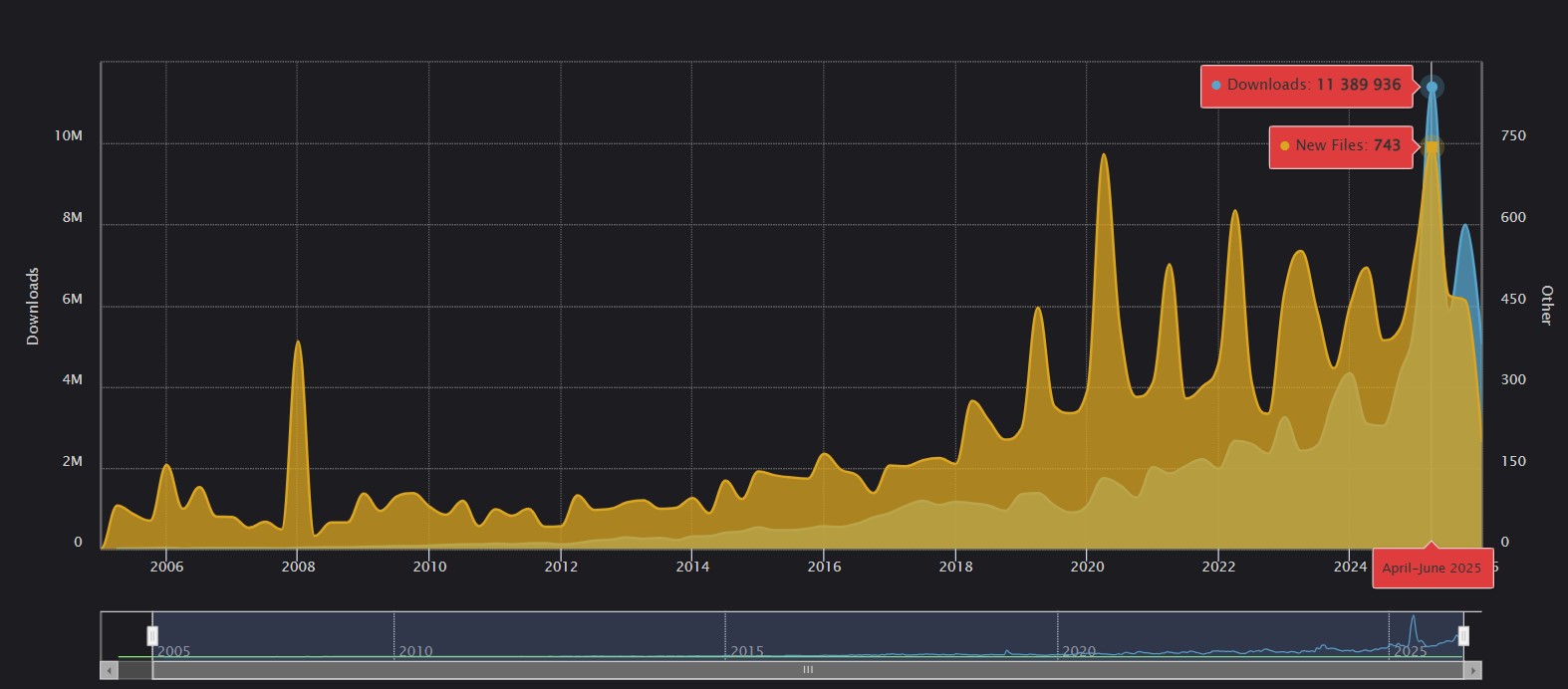Screen dimensions: 1568x689
Task: Click the 2022 x-axis label
Action: (1218, 567)
